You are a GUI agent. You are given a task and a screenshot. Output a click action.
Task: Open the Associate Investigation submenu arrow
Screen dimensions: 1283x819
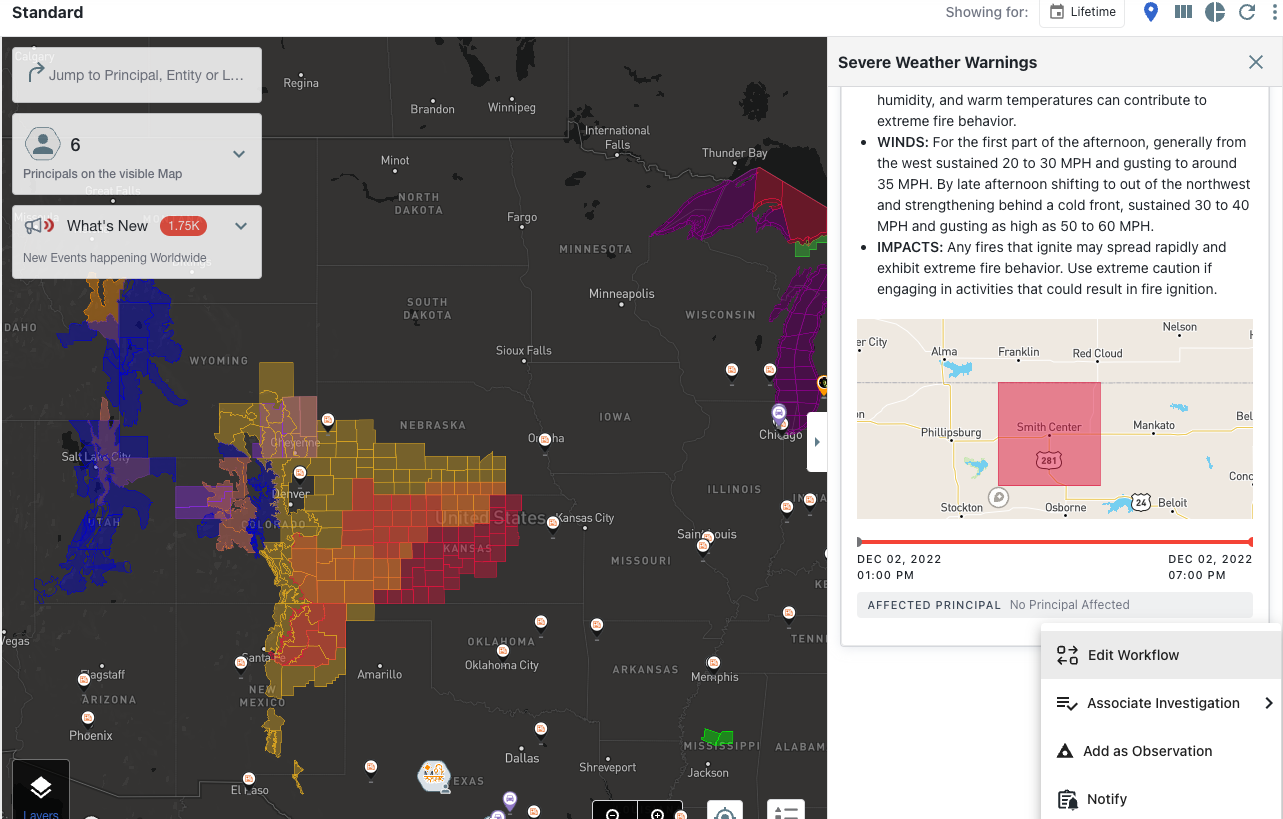[x=1268, y=703]
